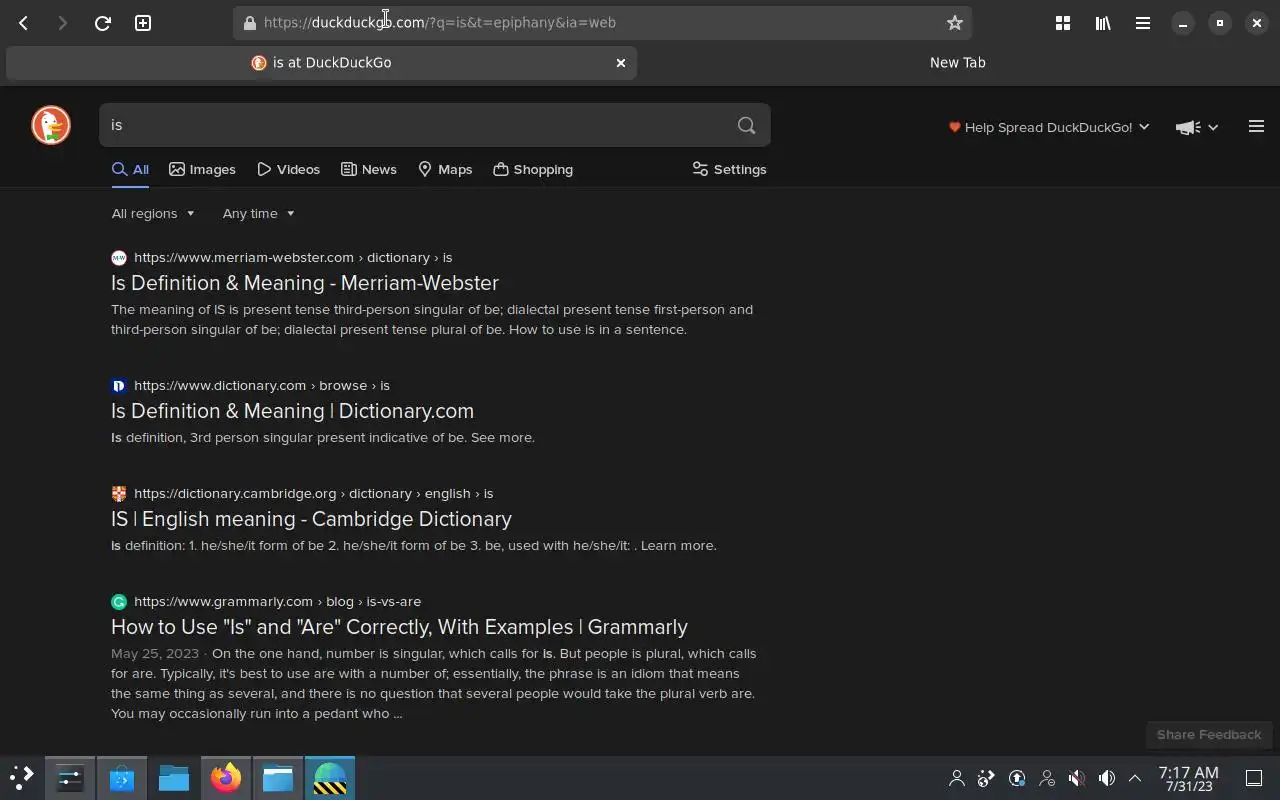The height and width of the screenshot is (800, 1280).
Task: Expand the Any time filter
Action: (x=258, y=213)
